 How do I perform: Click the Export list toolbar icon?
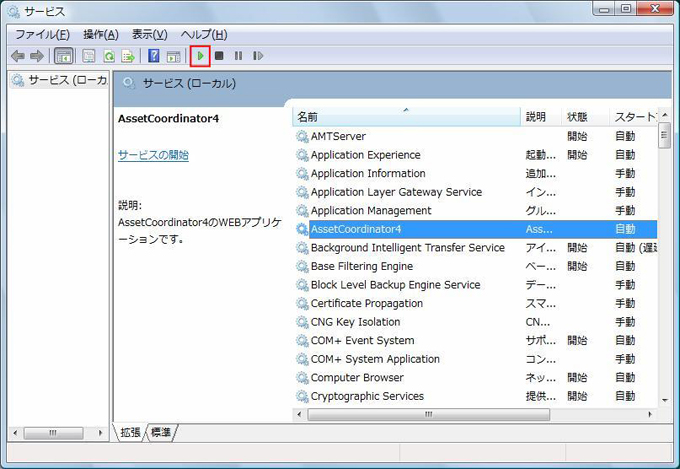point(128,56)
